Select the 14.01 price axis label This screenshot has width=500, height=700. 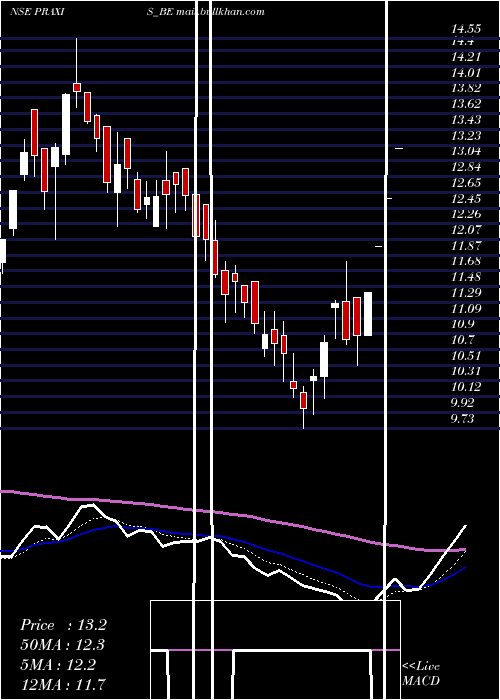coord(466,73)
